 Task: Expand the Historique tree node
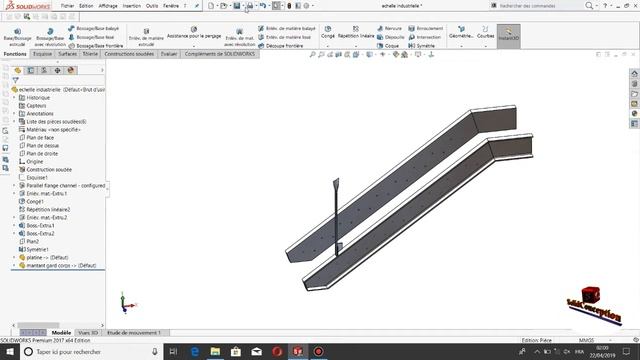click(14, 98)
